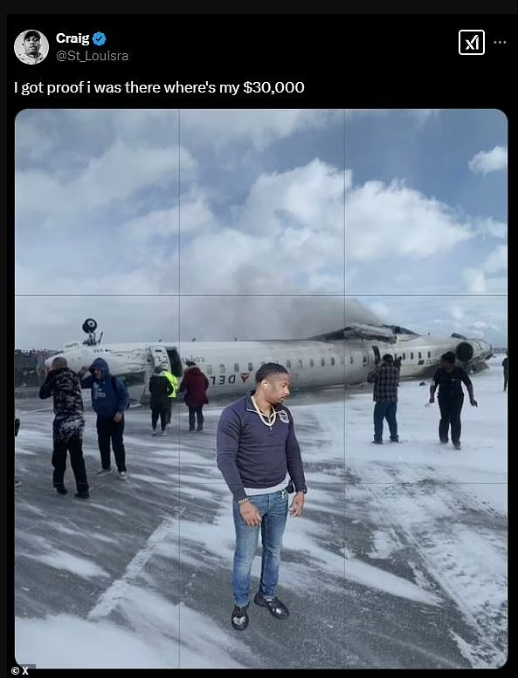
Task: Open the @St_Louisra handle link
Action: 92,56
